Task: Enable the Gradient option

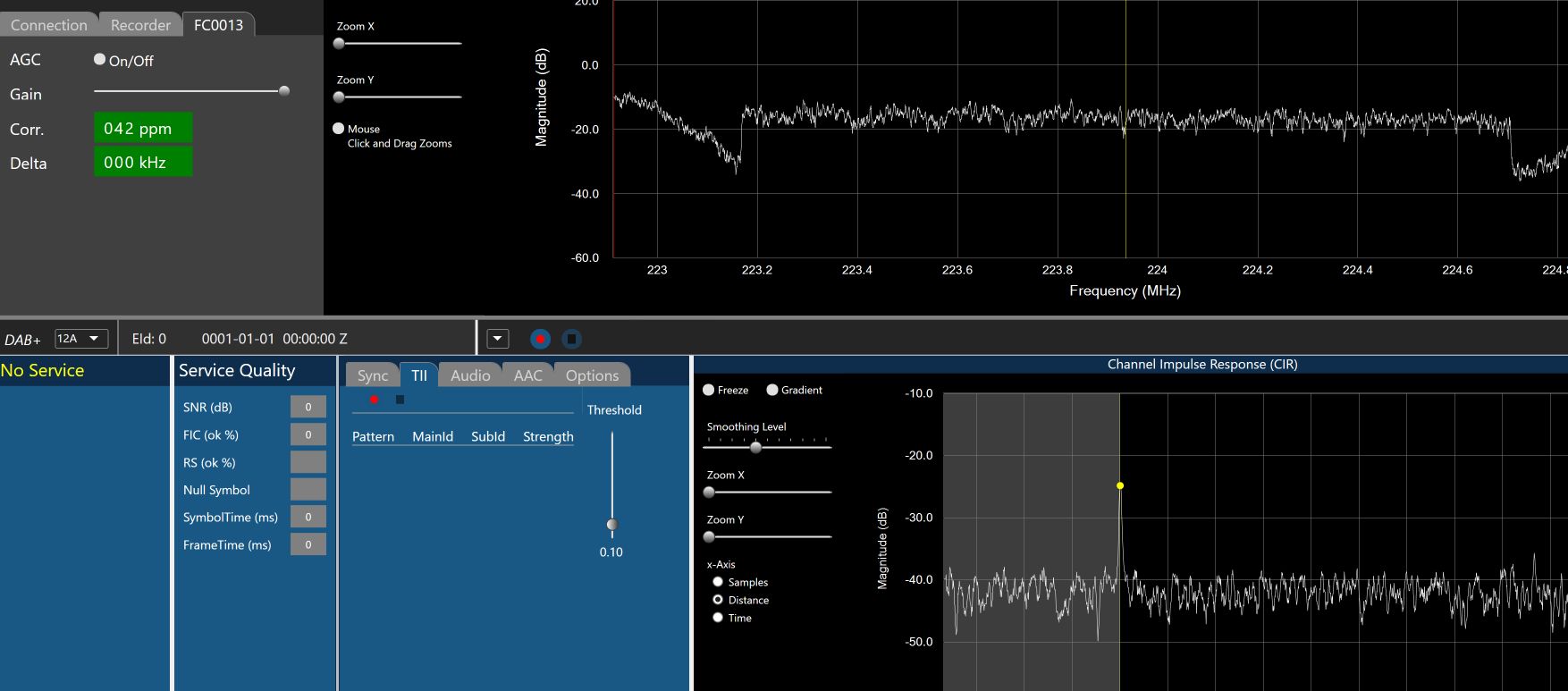Action: pos(772,390)
